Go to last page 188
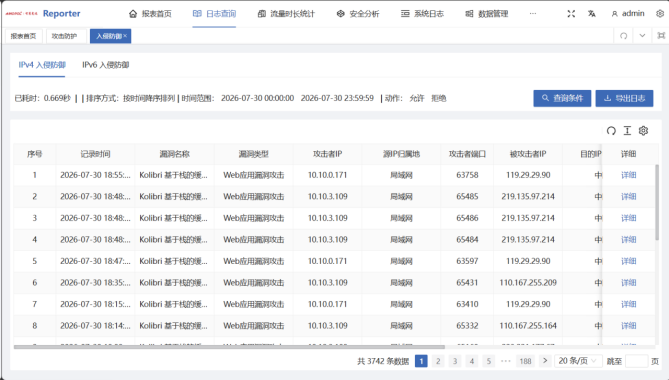The width and height of the screenshot is (669, 380). 525,361
